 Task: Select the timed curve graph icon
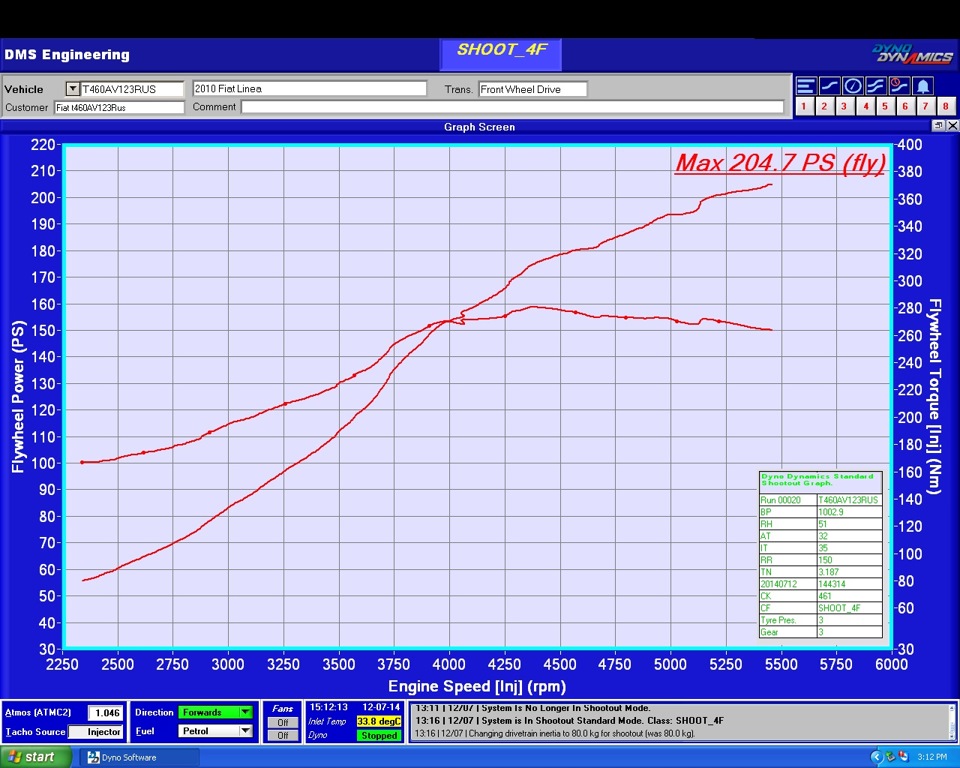(898, 86)
